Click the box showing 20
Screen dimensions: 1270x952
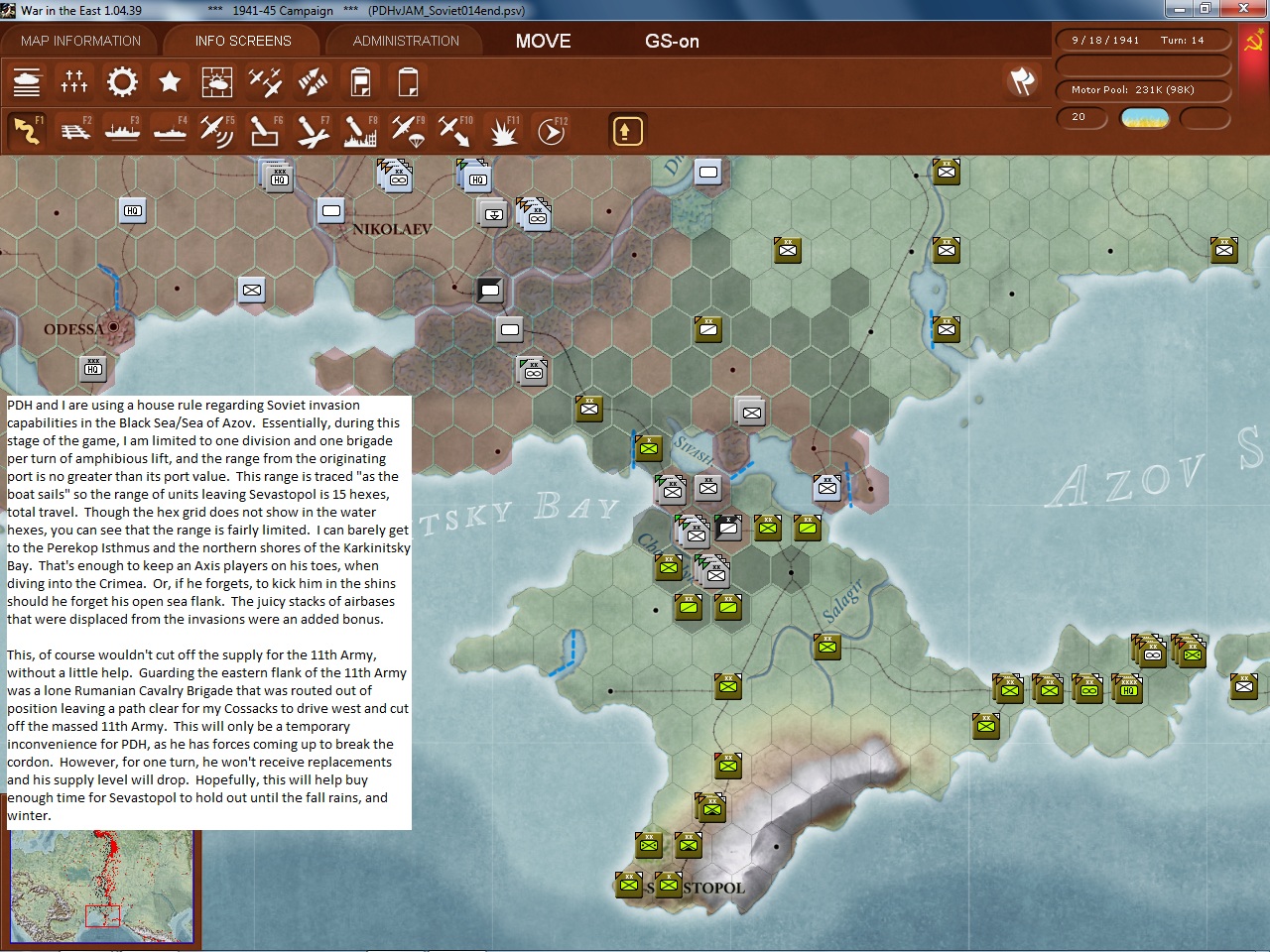[x=1081, y=118]
